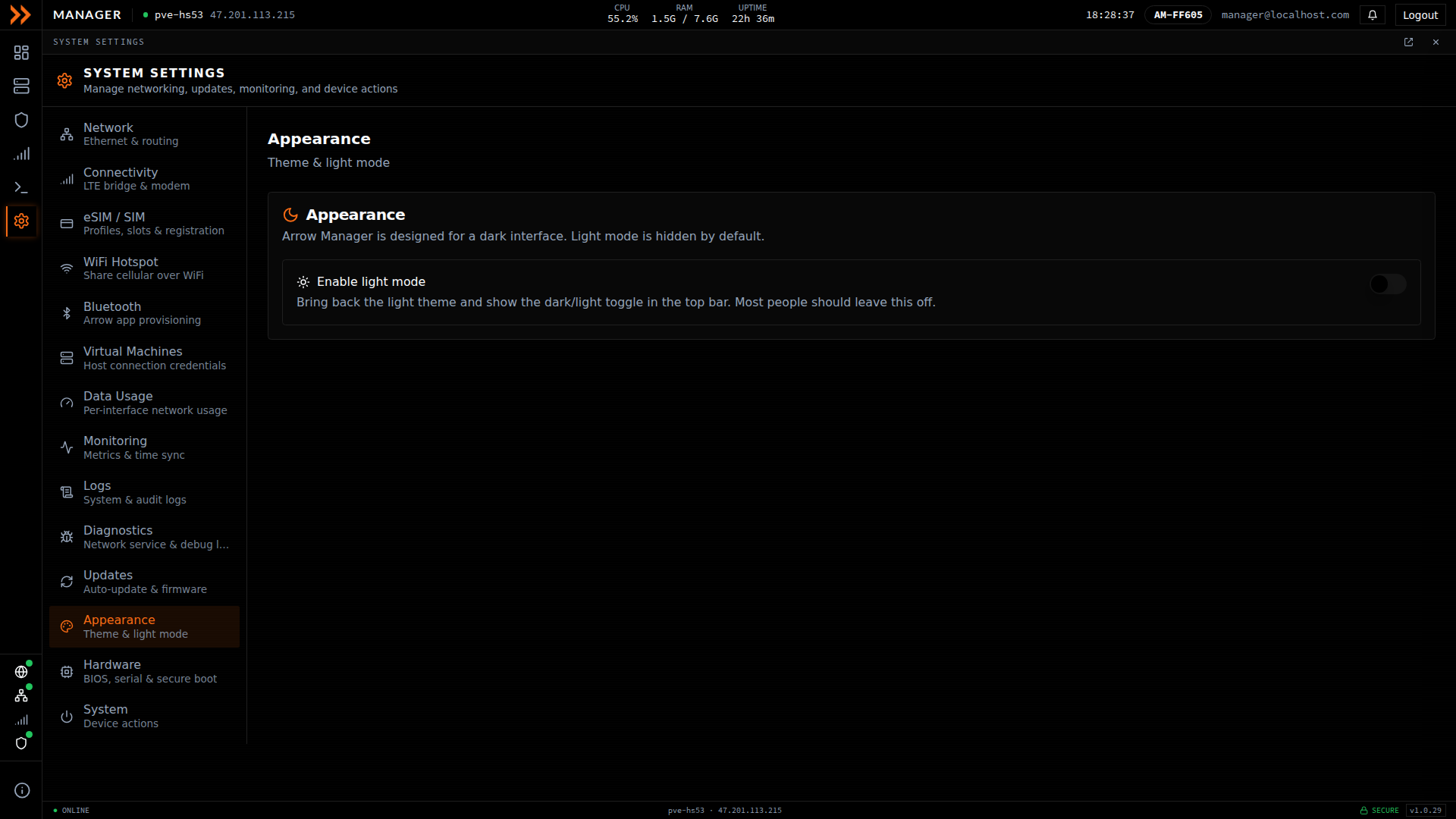Open the shield security icon in left rail
This screenshot has height=819, width=1456.
click(21, 120)
